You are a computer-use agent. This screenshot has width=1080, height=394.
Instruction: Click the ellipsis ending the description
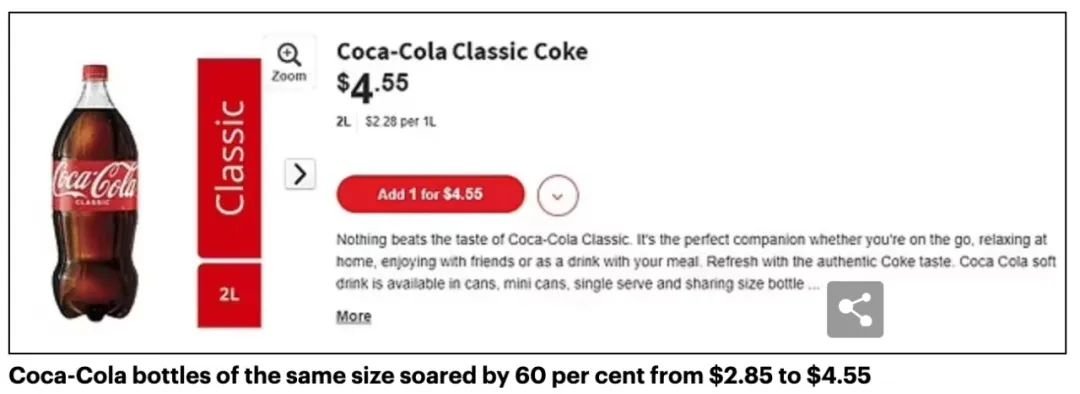tap(813, 284)
